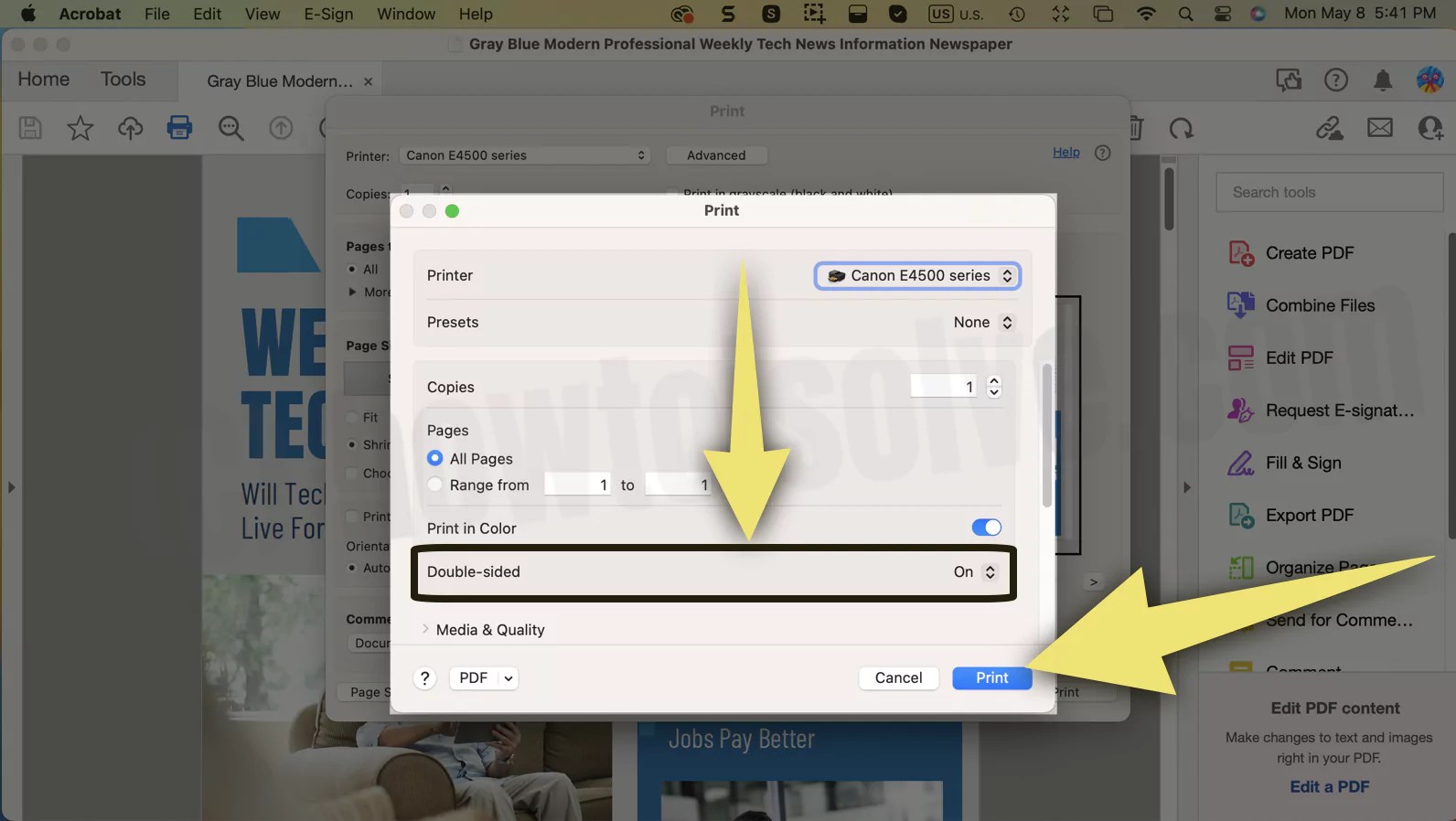Click the Save floppy disk icon
This screenshot has height=821, width=1456.
click(30, 128)
